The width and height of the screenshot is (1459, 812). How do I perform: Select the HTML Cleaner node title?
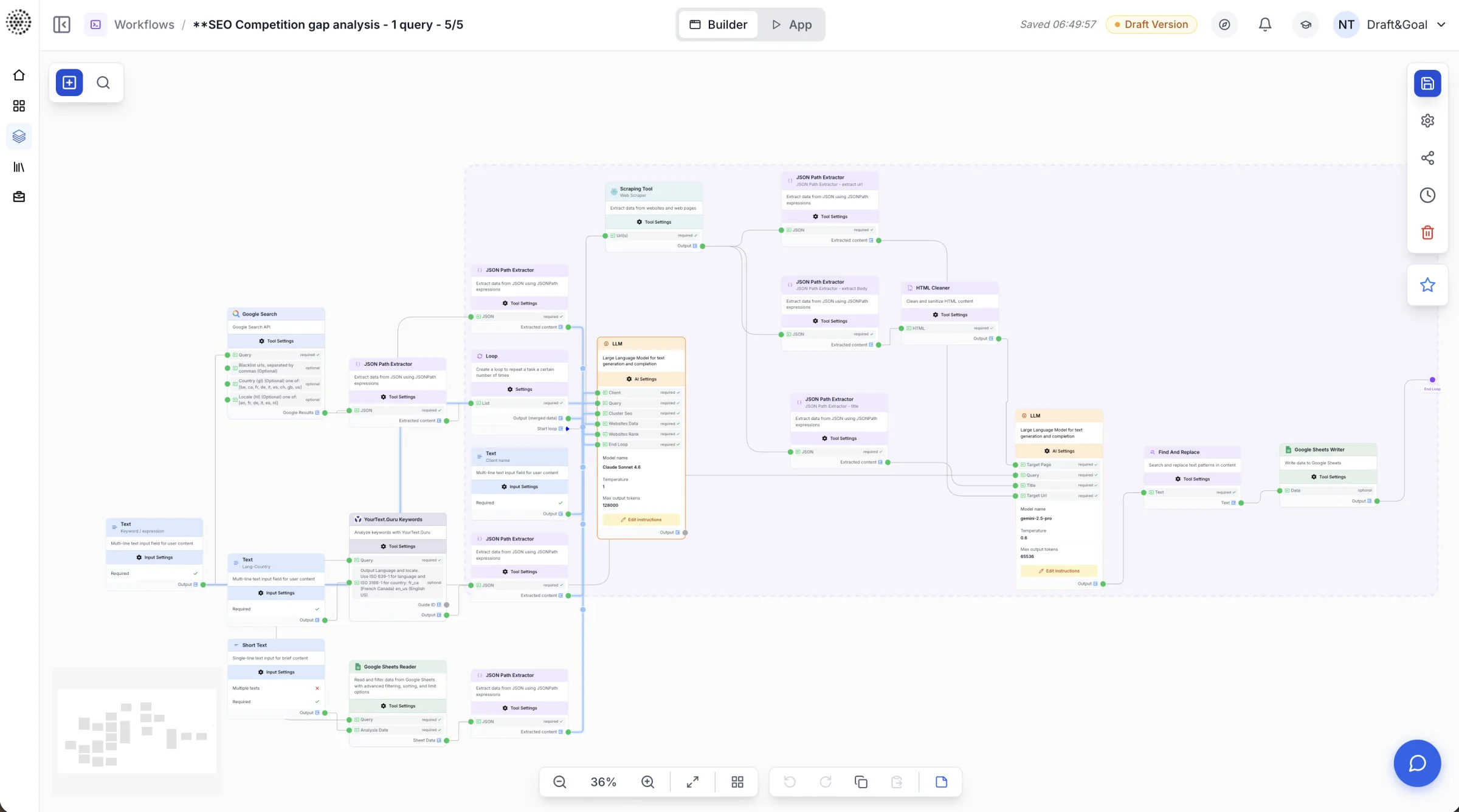pos(933,287)
